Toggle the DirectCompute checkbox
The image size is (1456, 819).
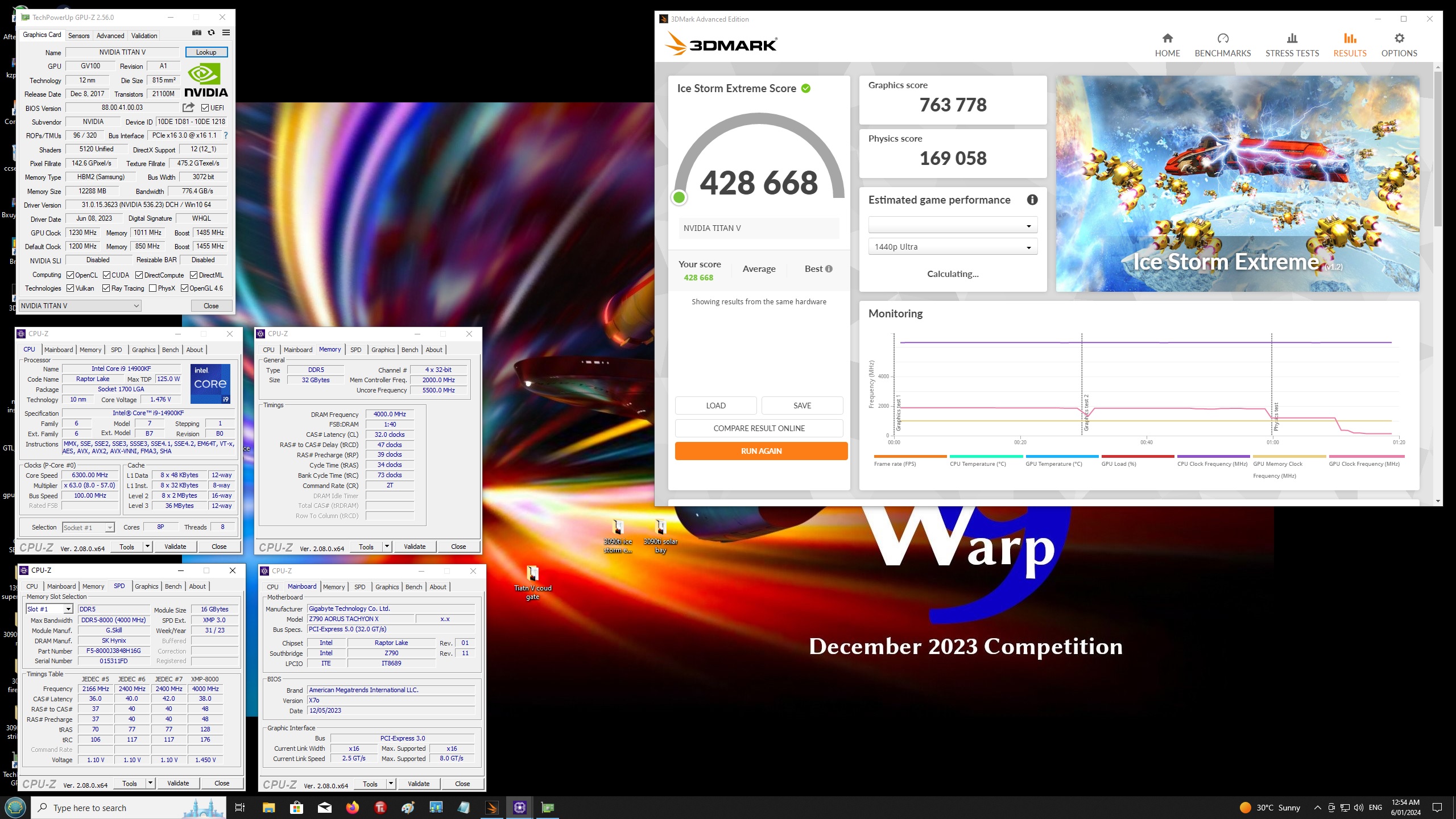point(139,275)
